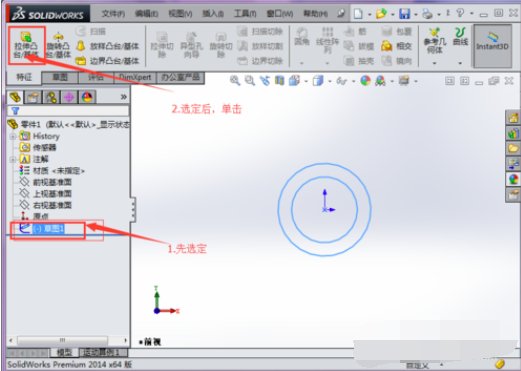The width and height of the screenshot is (521, 371).
Task: Select 前视基准面 (Front Plane)
Action: point(46,182)
